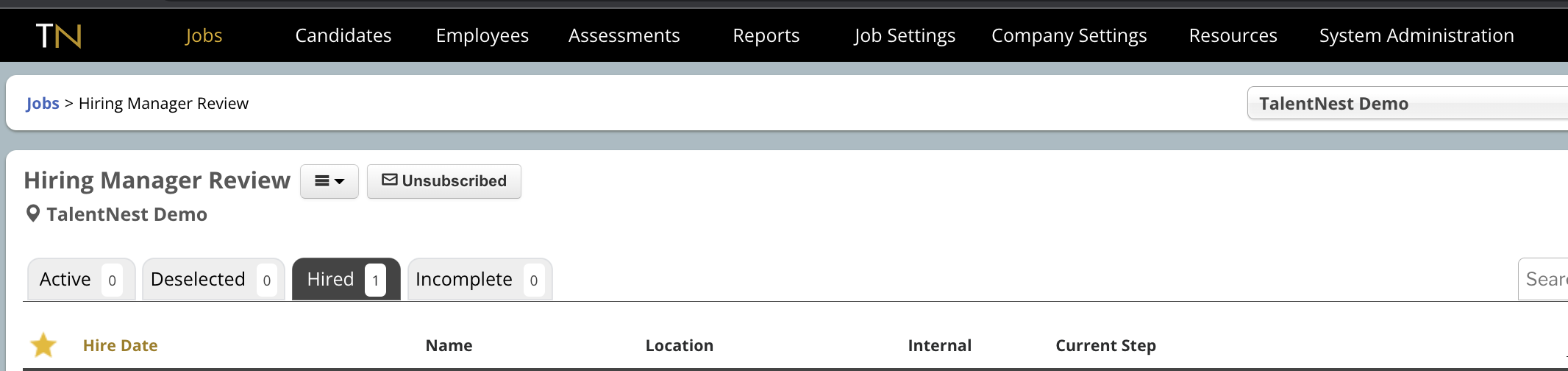Open the Assessments navigation item

tap(624, 35)
